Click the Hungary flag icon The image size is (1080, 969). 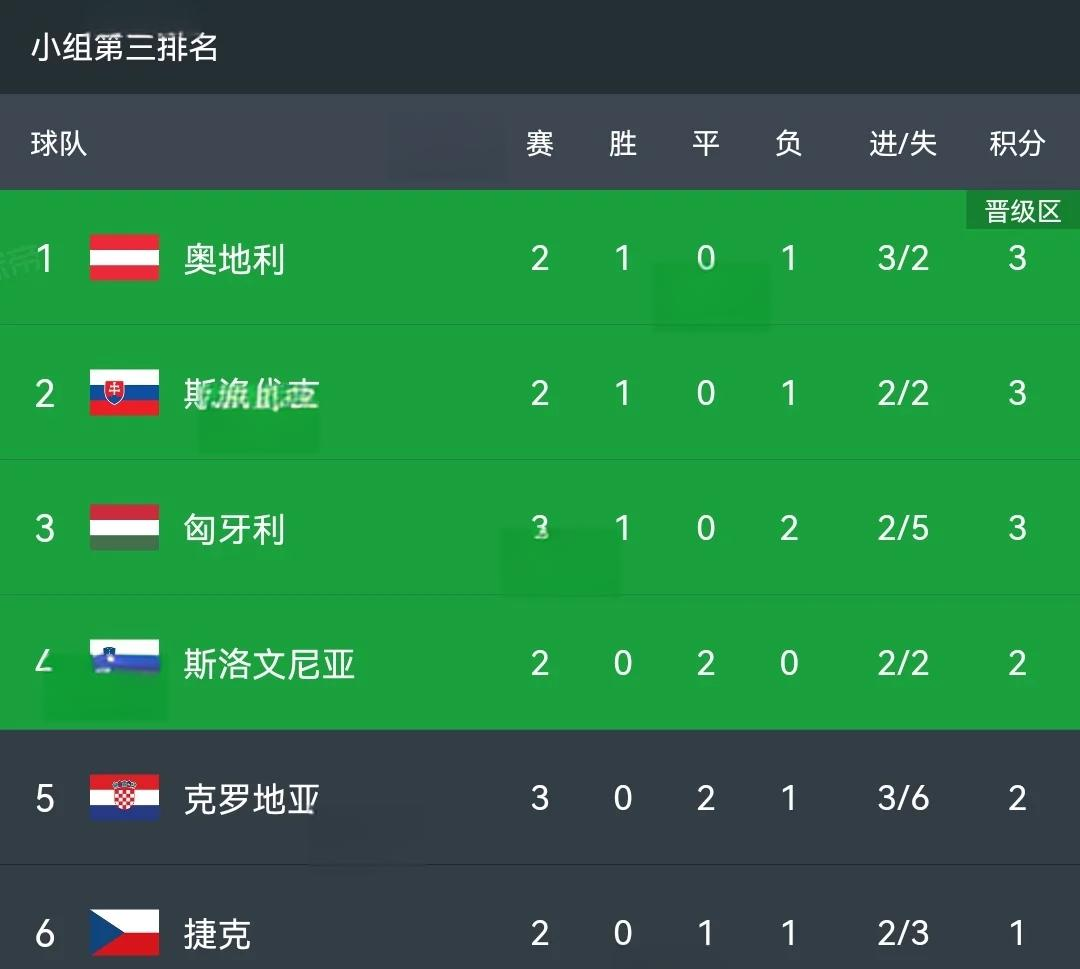point(124,528)
